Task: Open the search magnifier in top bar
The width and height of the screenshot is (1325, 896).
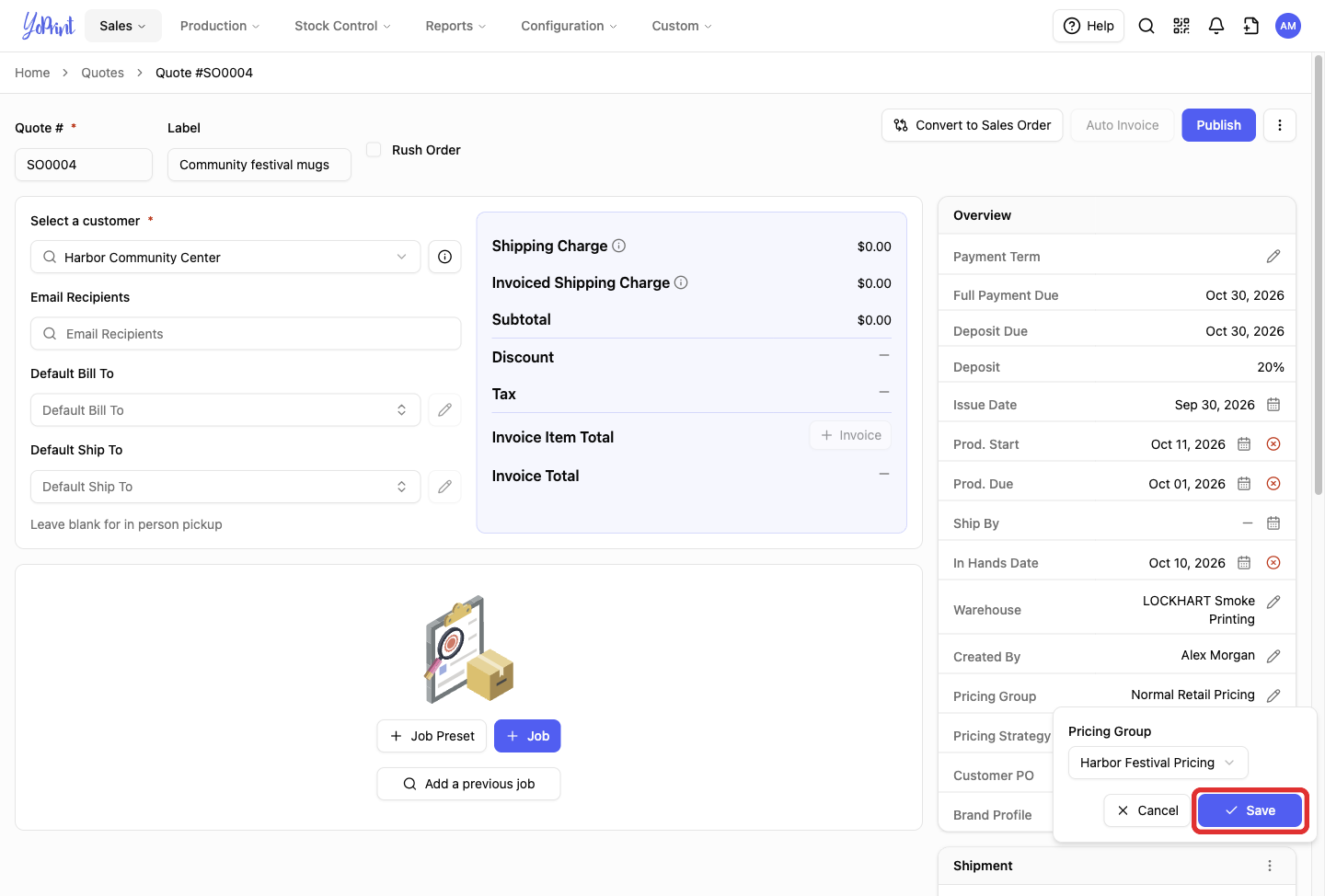Action: point(1146,26)
